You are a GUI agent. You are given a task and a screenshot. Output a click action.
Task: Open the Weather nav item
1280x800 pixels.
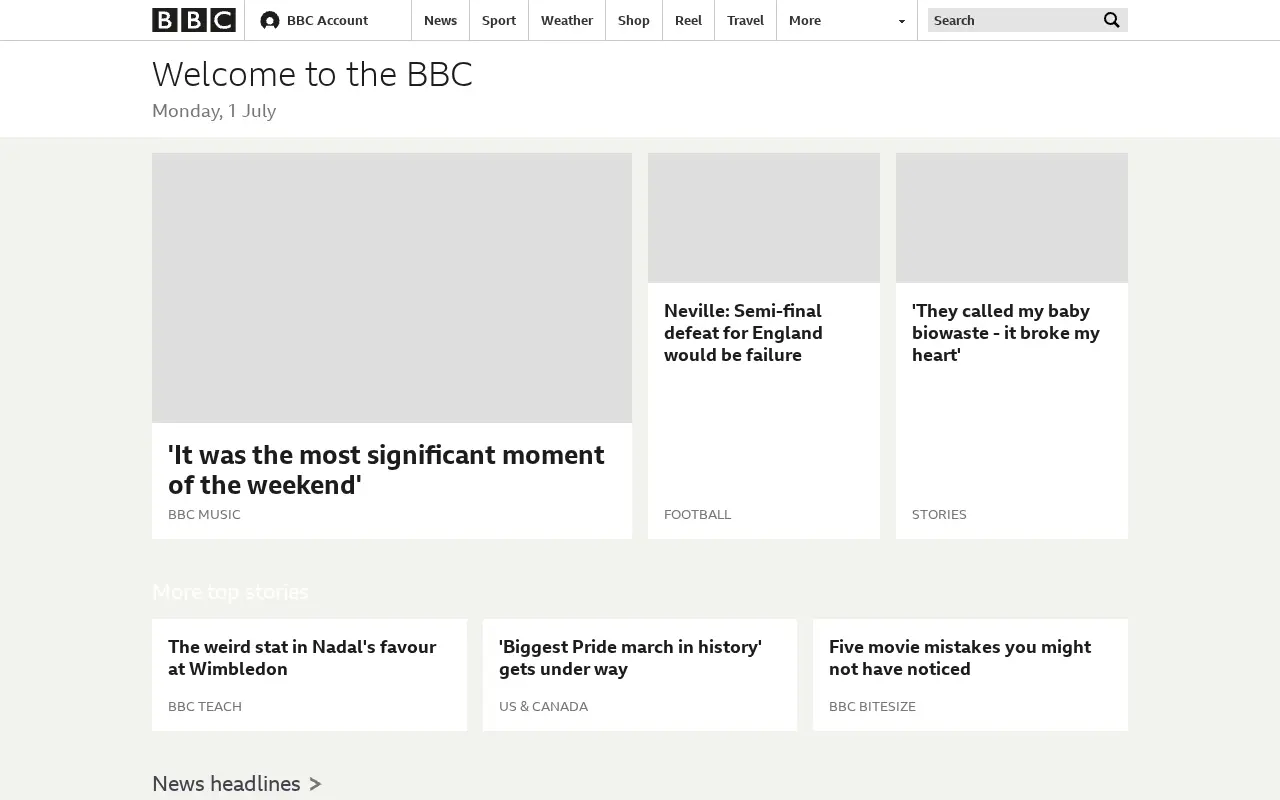pyautogui.click(x=567, y=20)
